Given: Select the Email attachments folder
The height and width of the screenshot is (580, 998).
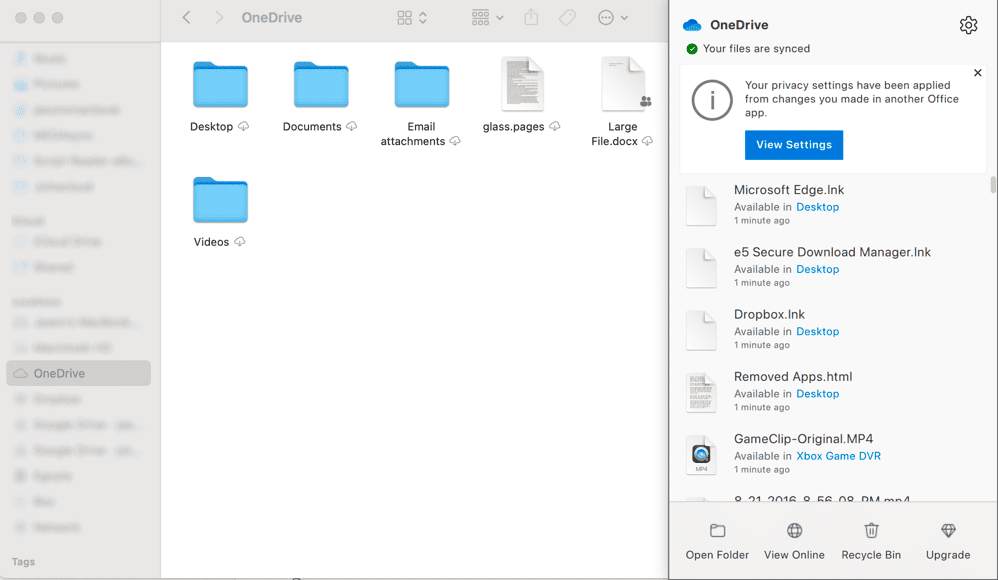Looking at the screenshot, I should [421, 85].
